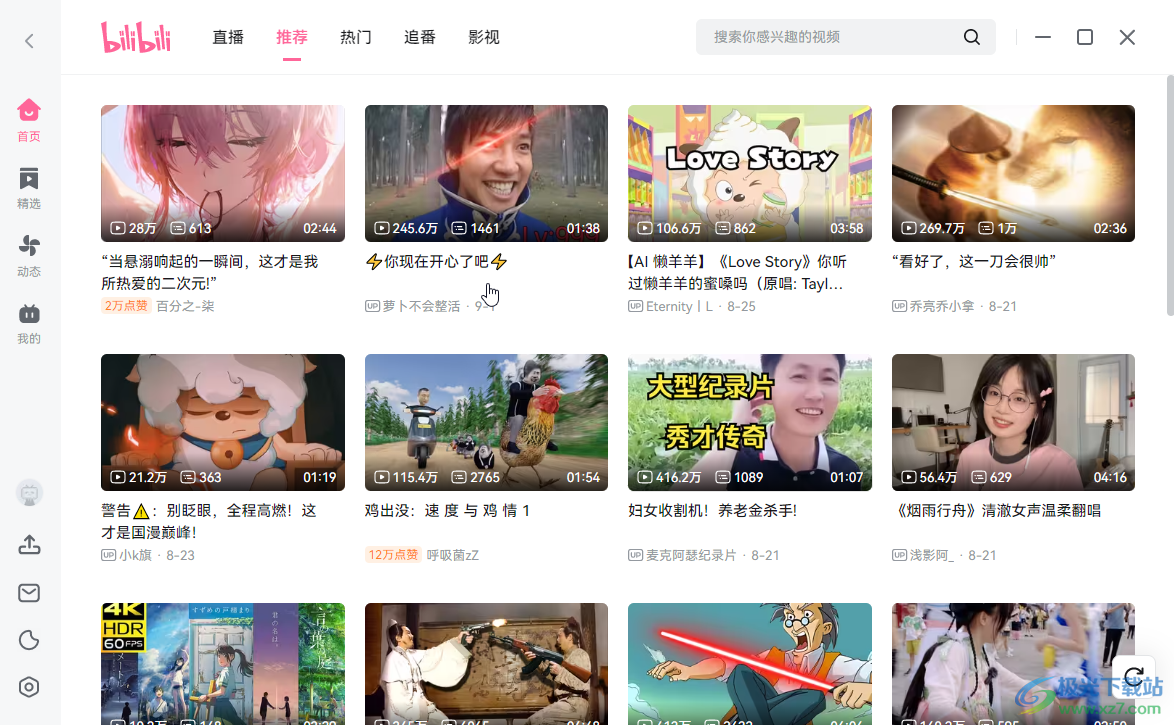Select 首页 home icon in sidebar

pyautogui.click(x=29, y=120)
